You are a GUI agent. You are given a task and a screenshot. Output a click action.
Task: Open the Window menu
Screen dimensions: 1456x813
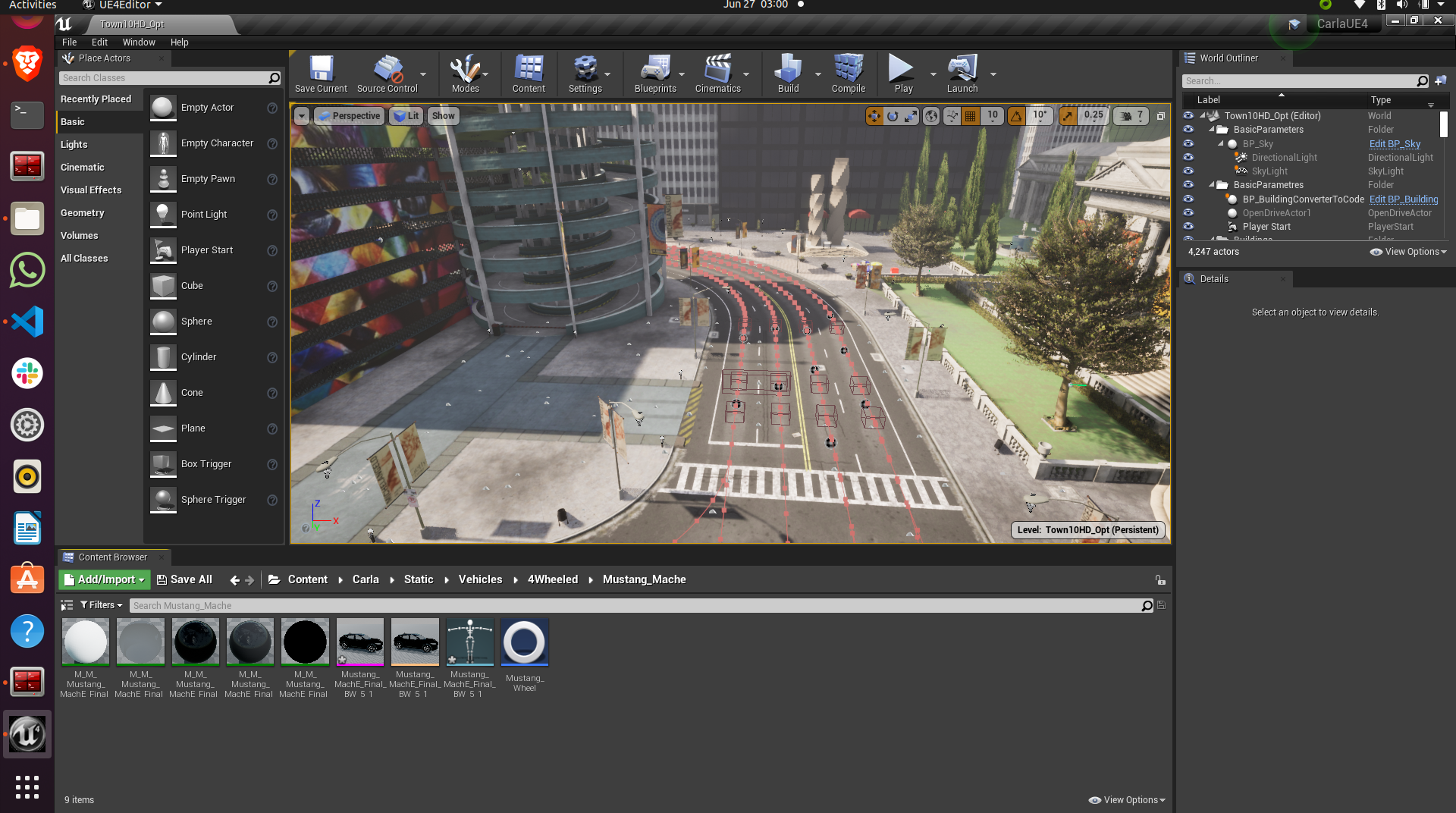[x=139, y=42]
